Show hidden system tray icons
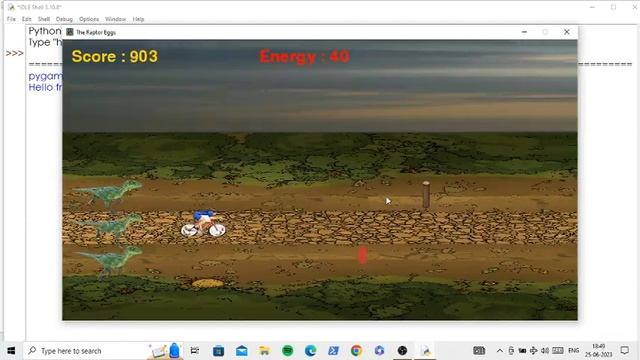The height and width of the screenshot is (360, 640). 500,351
